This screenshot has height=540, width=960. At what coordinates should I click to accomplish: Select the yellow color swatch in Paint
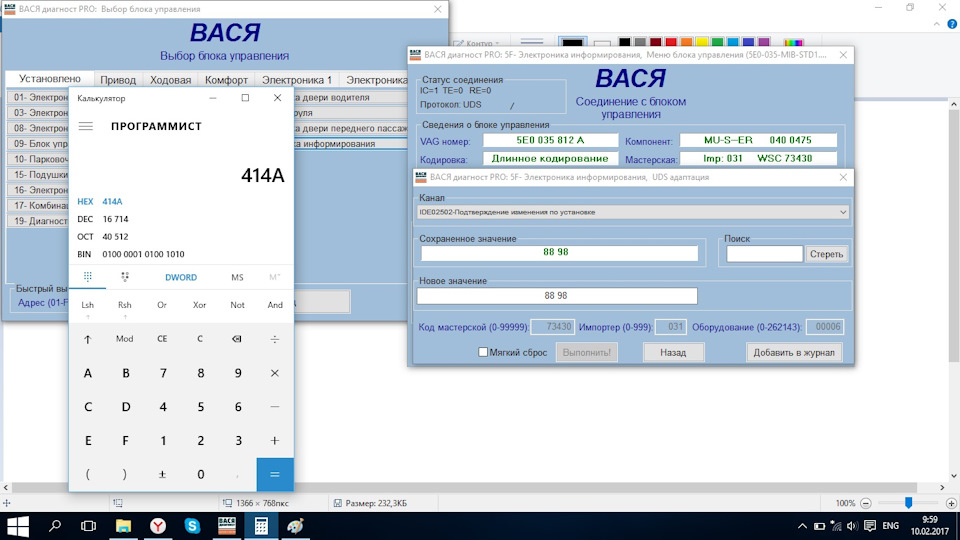[702, 43]
